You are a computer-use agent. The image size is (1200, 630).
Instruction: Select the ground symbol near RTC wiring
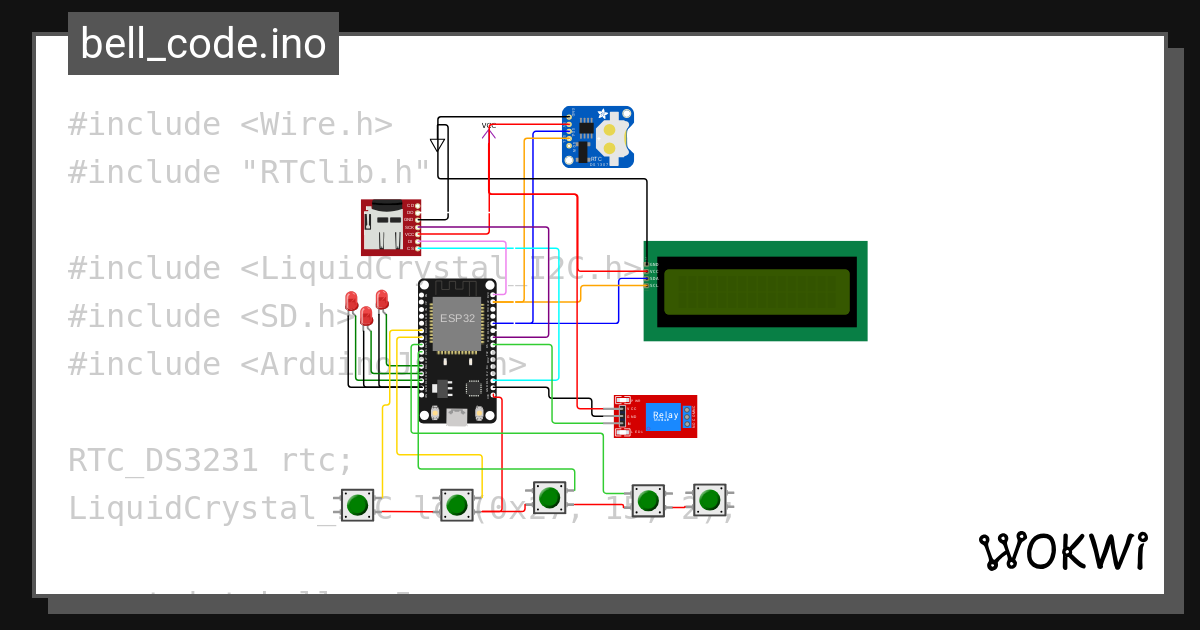pos(437,144)
